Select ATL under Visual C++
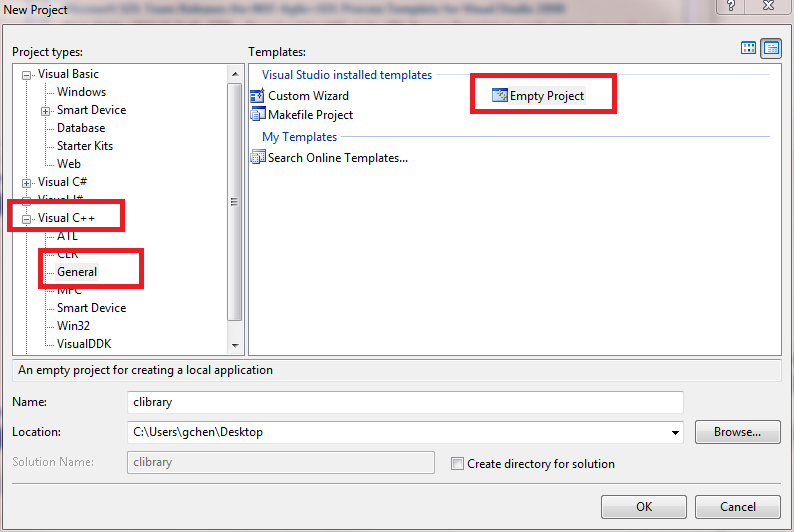Screen dimensions: 794x532 click(67, 236)
